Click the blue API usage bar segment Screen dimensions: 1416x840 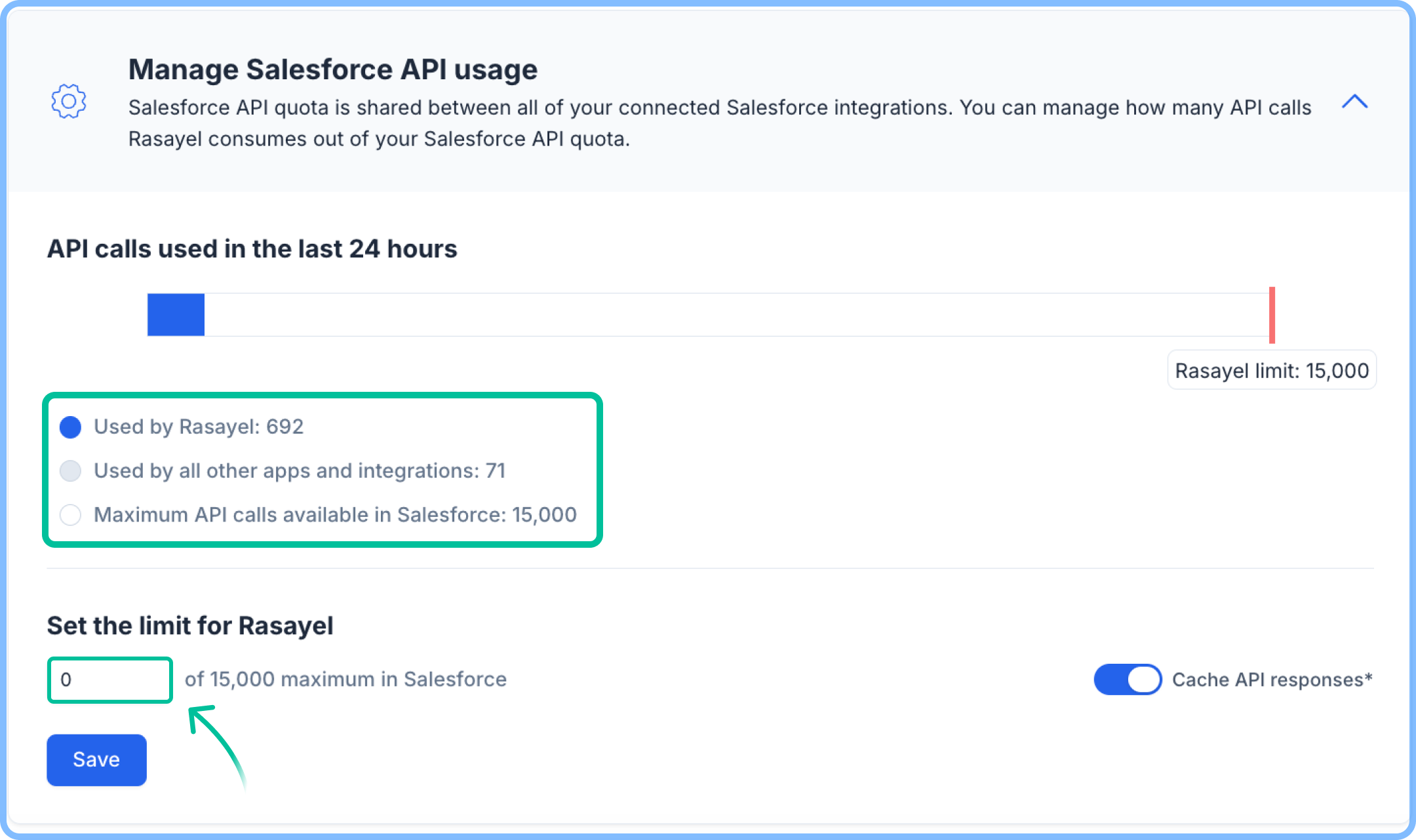tap(176, 315)
